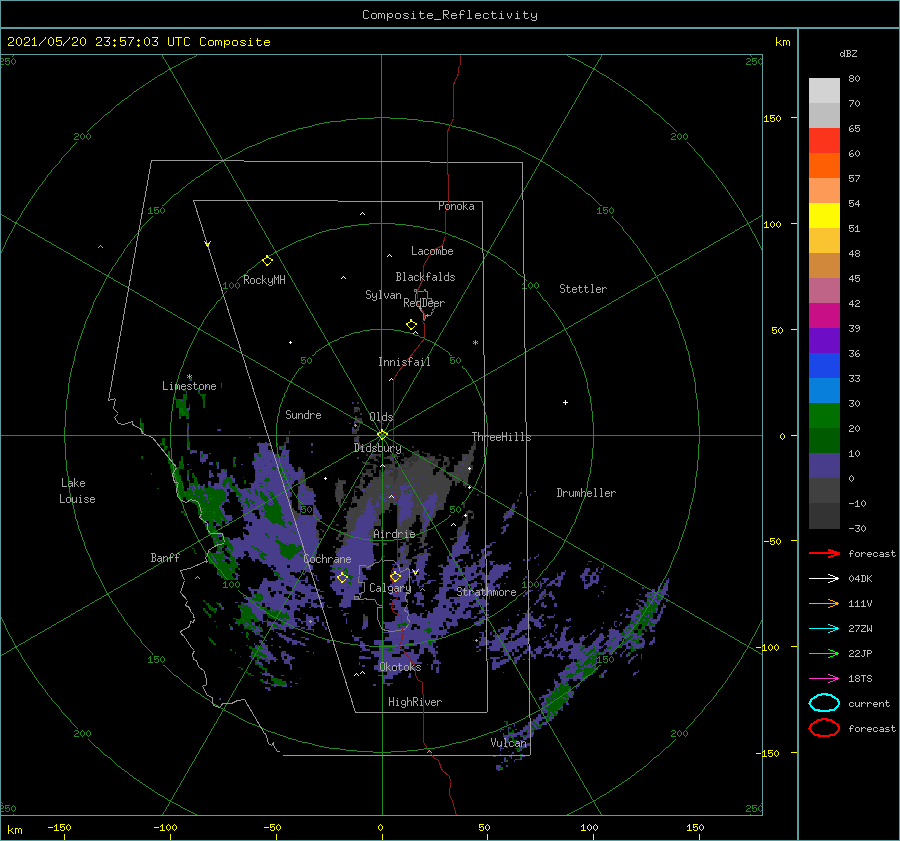Image resolution: width=900 pixels, height=841 pixels.
Task: Click the yellow 54 dBZ color swatch
Action: point(824,215)
